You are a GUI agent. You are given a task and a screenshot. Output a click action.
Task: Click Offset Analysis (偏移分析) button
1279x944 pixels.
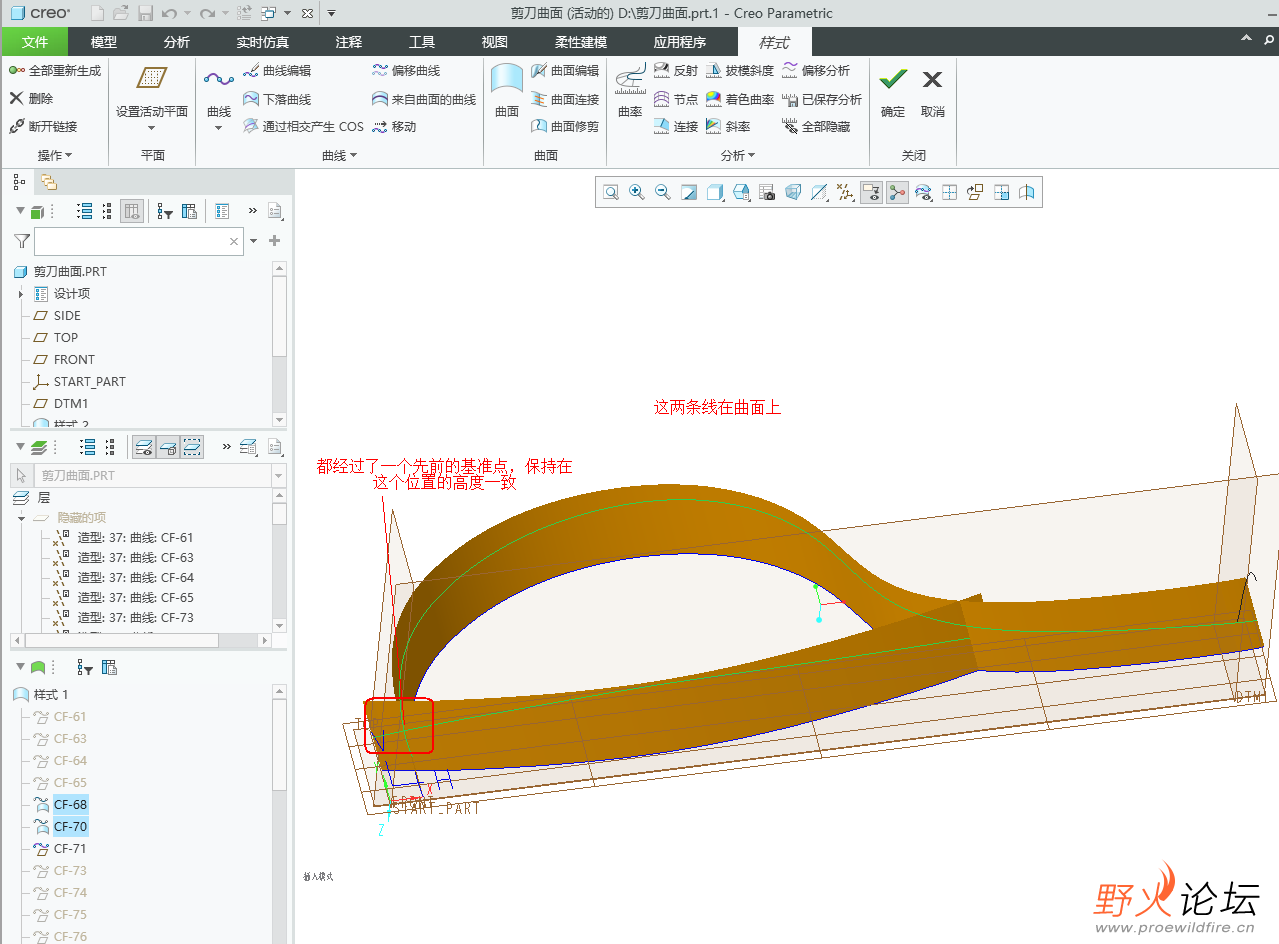point(816,71)
